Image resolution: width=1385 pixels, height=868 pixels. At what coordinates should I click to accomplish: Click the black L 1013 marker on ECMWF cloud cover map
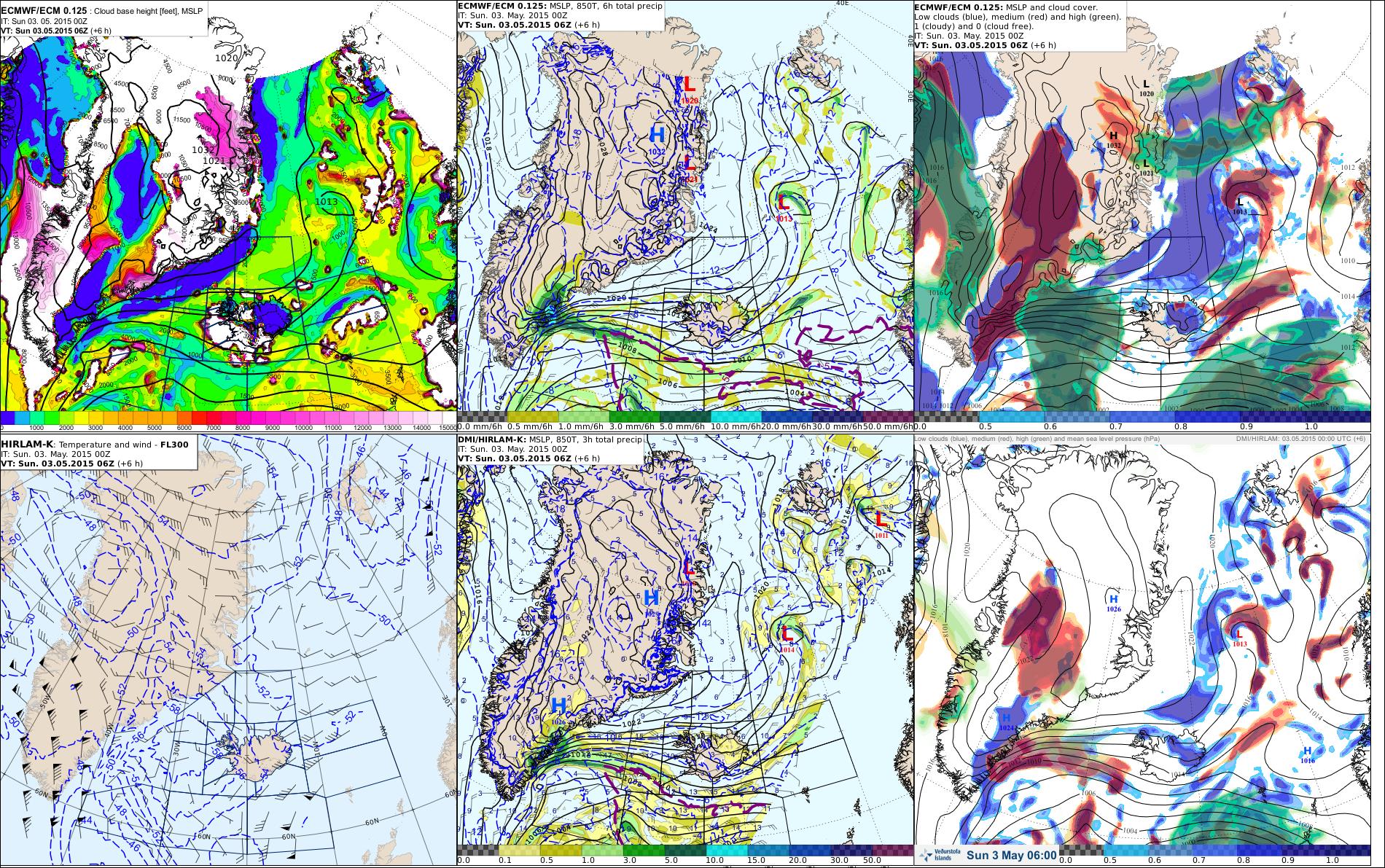[1240, 206]
